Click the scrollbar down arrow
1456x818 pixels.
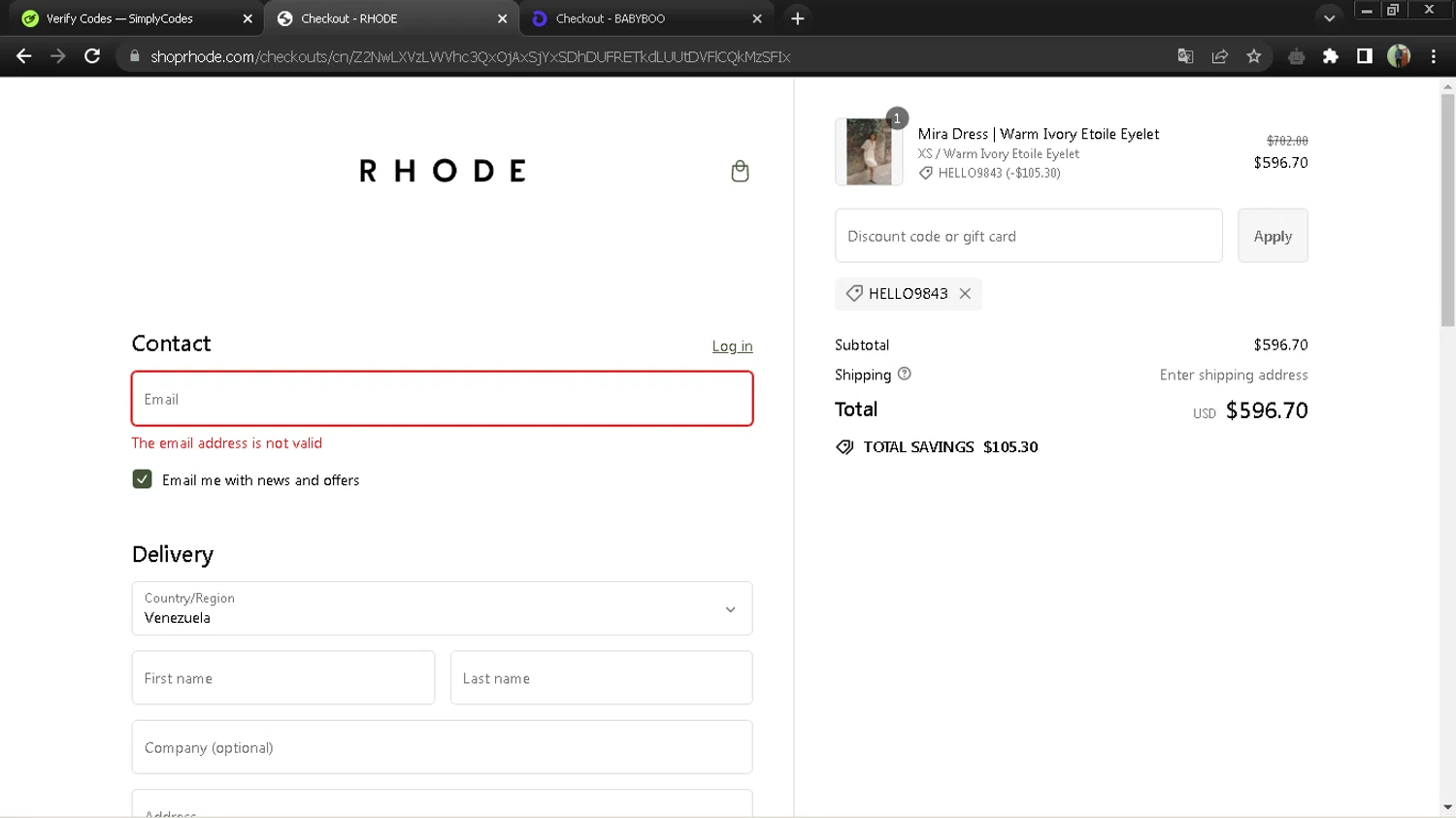[1447, 807]
